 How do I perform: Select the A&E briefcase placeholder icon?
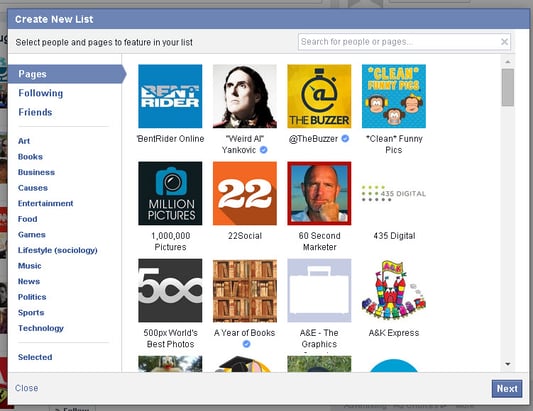coord(319,291)
